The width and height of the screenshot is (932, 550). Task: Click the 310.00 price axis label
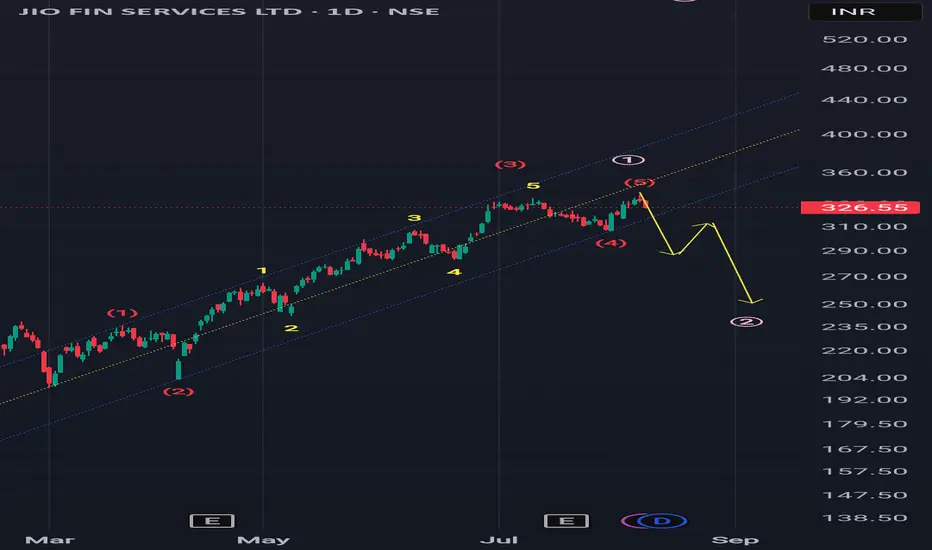click(864, 227)
